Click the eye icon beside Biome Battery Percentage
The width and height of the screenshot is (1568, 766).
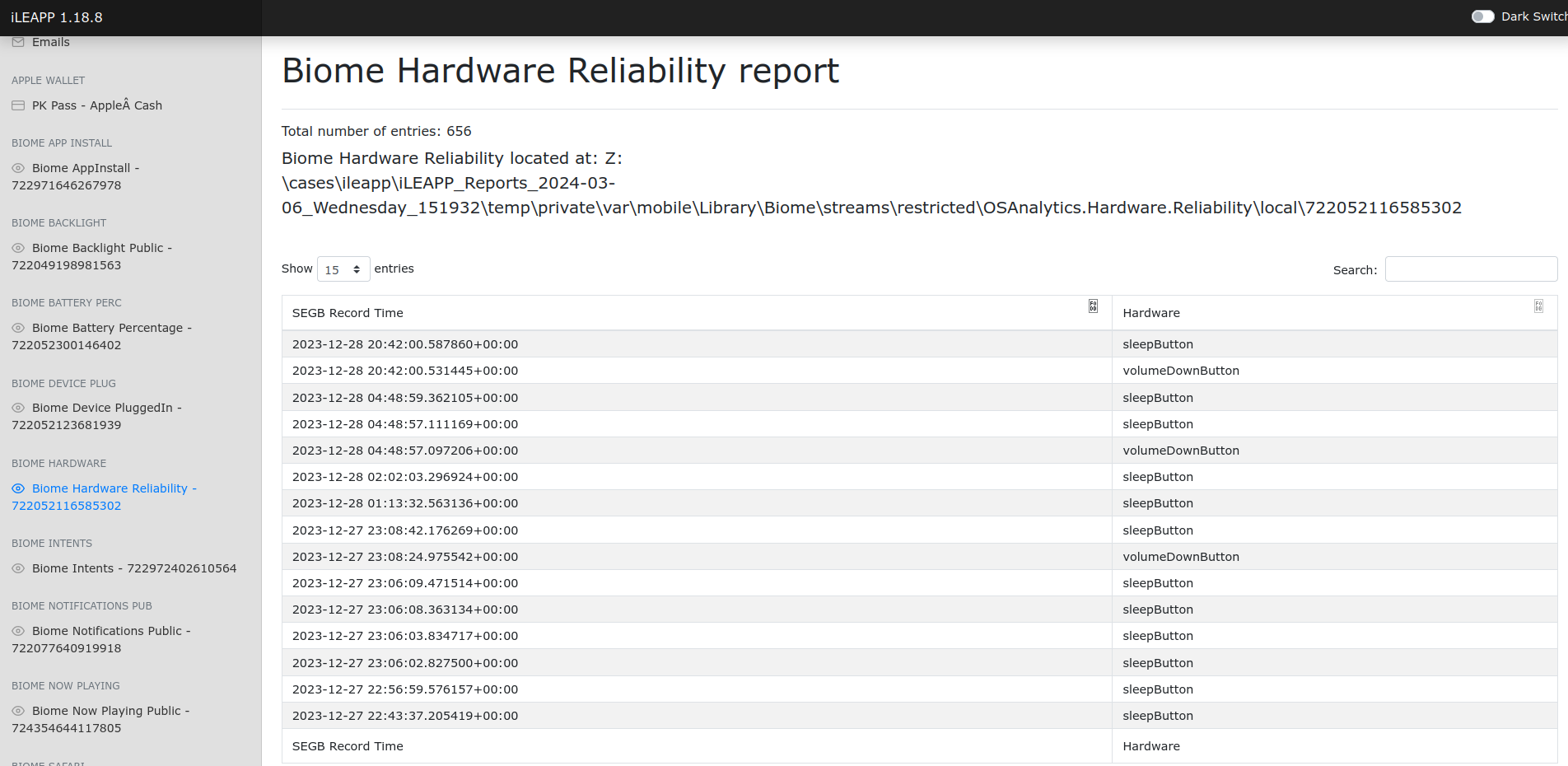click(x=18, y=328)
